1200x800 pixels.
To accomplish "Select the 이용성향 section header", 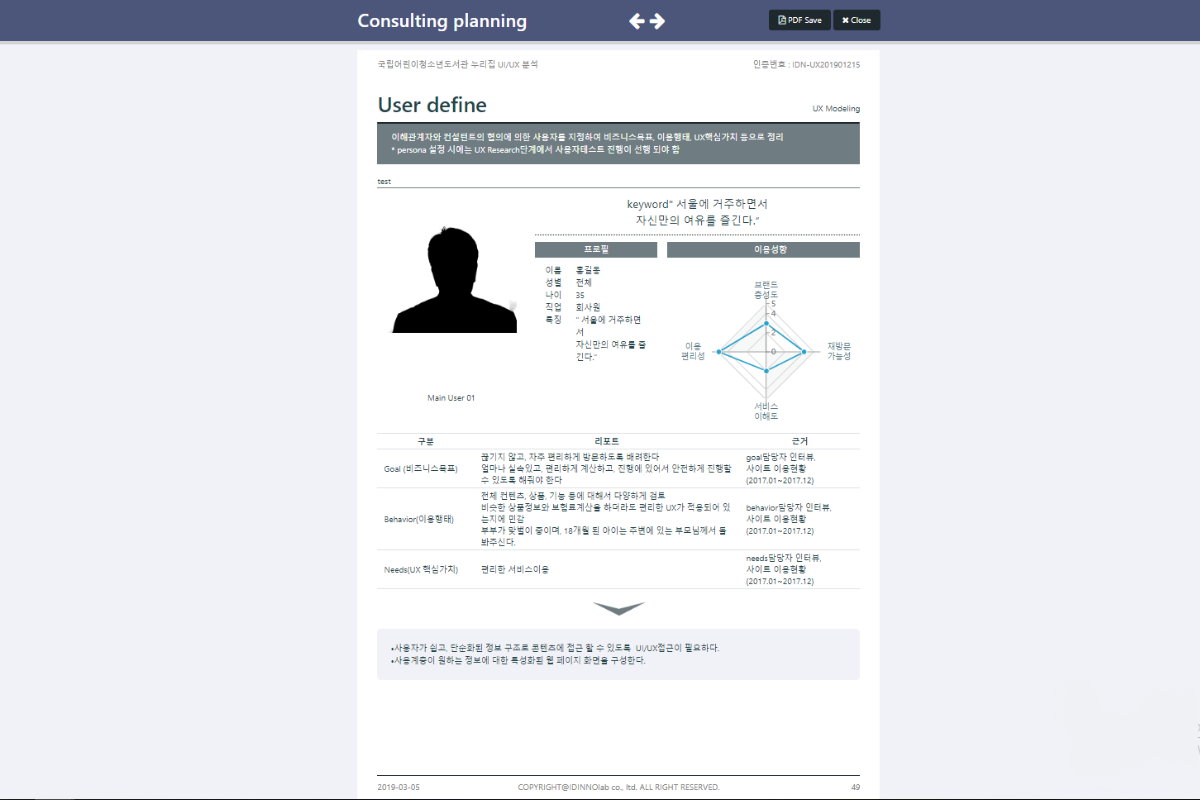I will (763, 249).
